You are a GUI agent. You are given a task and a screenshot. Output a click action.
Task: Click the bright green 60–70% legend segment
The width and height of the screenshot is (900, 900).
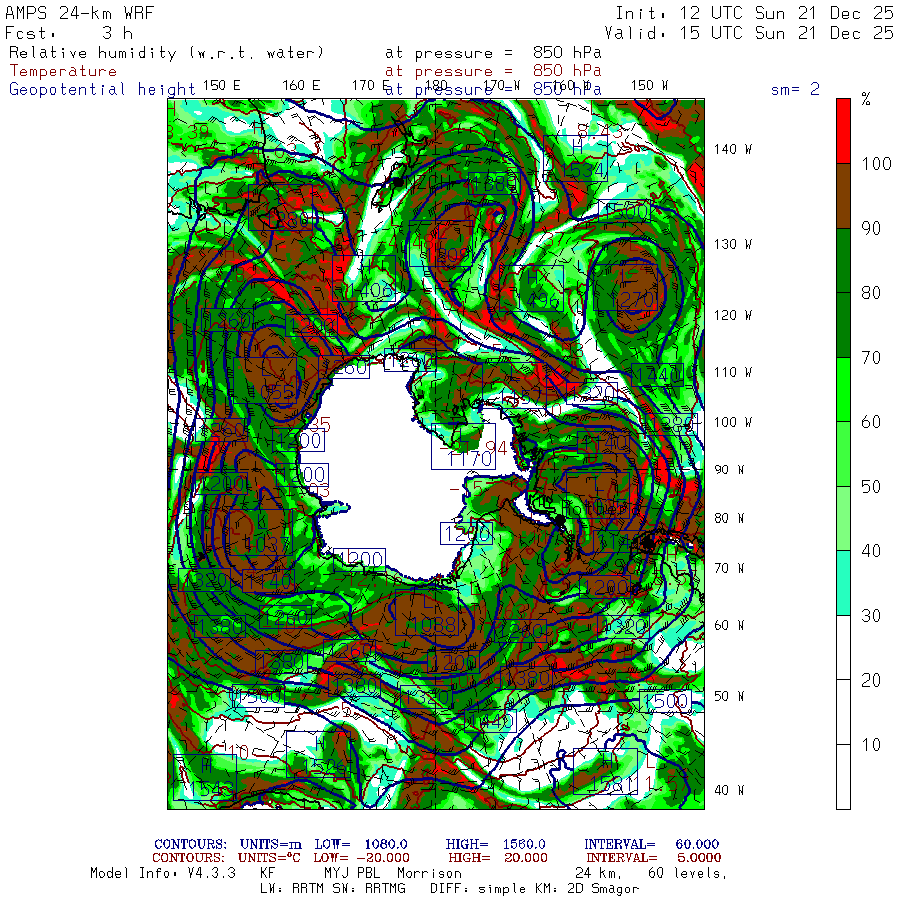tap(843, 389)
